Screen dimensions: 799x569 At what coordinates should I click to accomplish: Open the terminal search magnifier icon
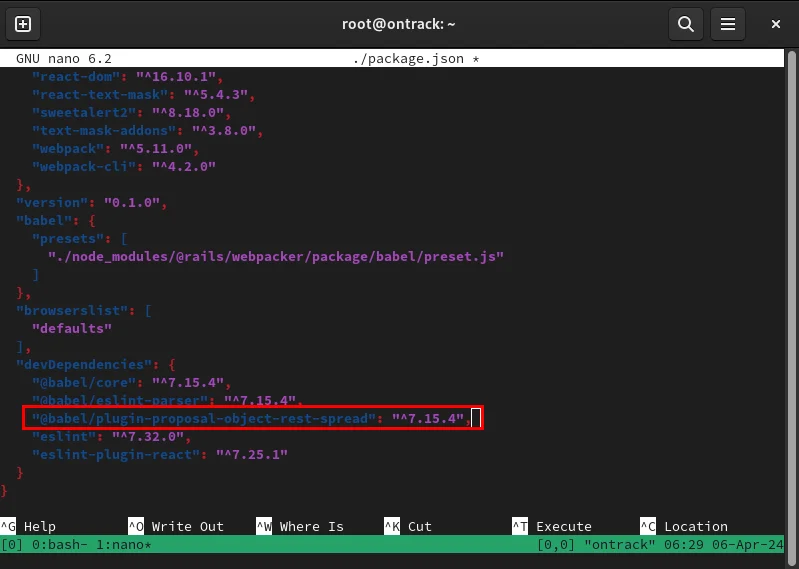[686, 24]
